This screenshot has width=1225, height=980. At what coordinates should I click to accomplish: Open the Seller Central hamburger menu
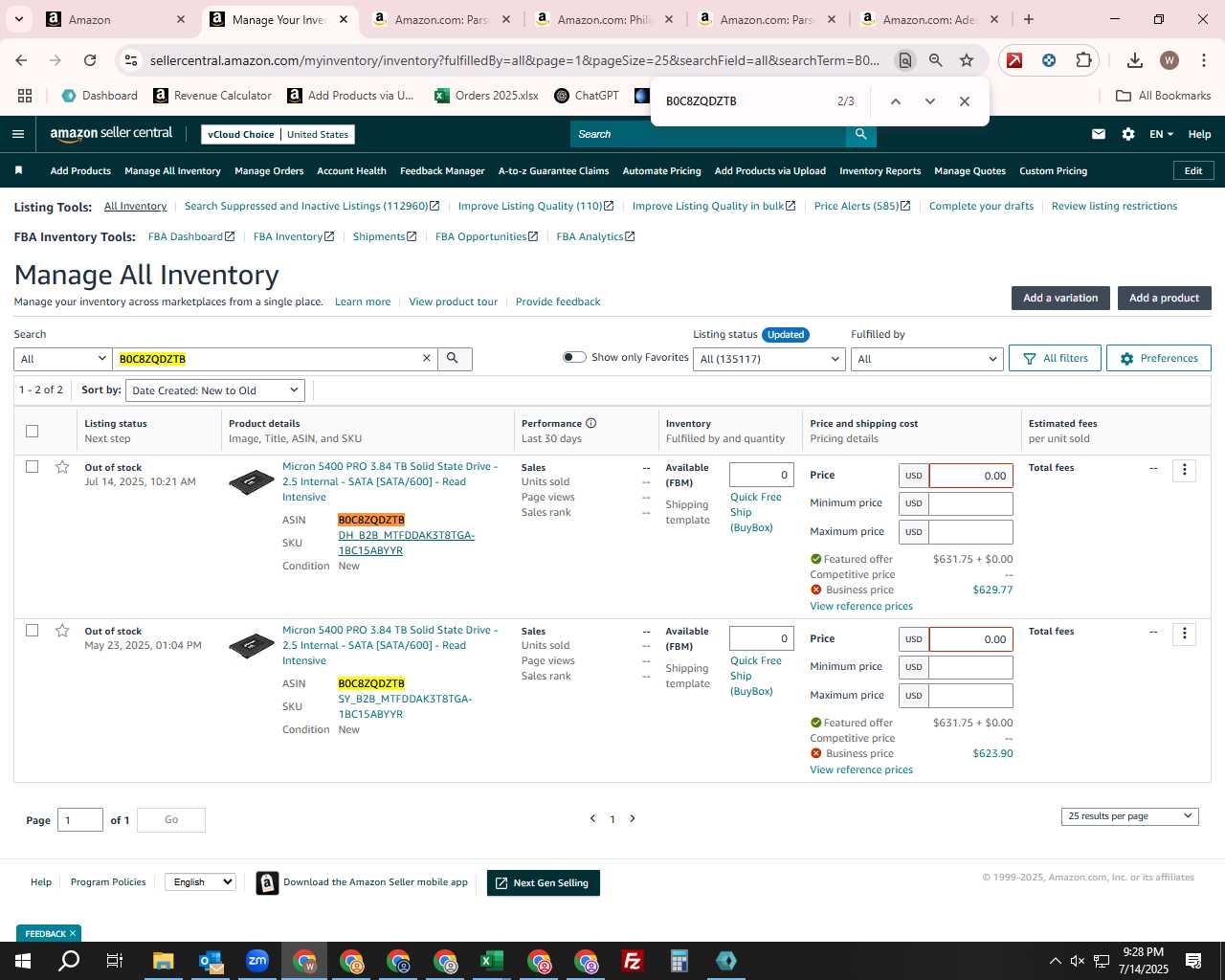(18, 134)
